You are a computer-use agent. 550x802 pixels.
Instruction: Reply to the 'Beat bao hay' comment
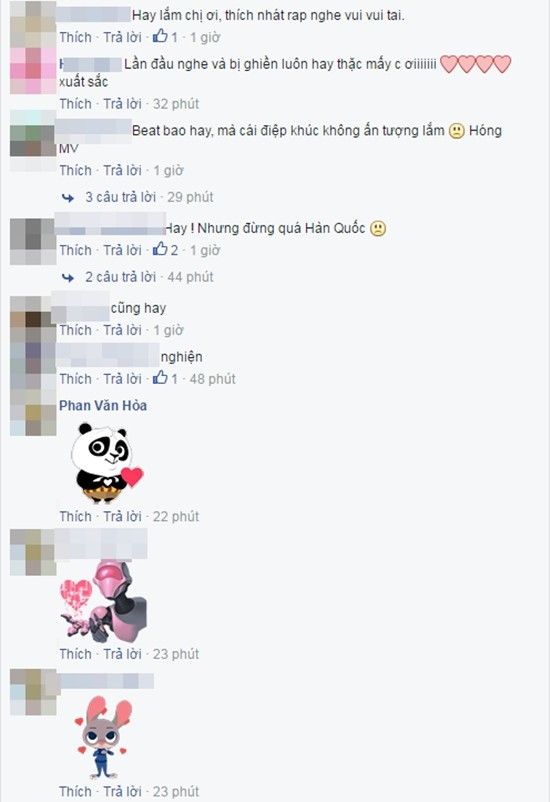point(122,170)
